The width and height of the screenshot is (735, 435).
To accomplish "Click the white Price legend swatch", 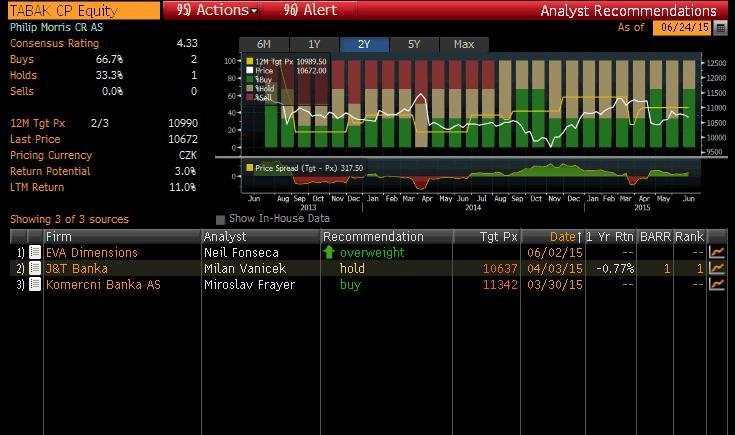I will (250, 70).
